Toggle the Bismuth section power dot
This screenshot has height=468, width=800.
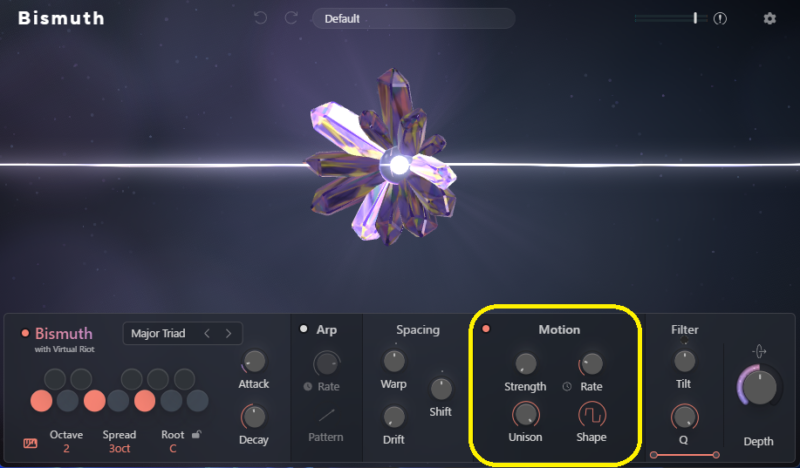click(25, 333)
